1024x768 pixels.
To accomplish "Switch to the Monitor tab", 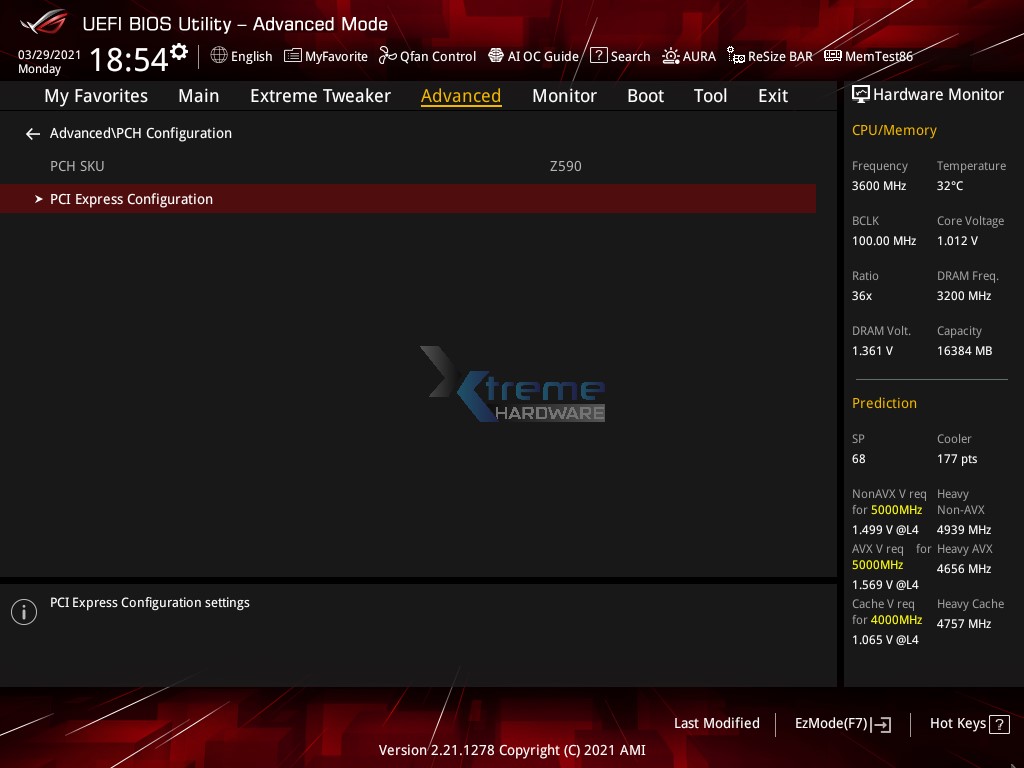I will pyautogui.click(x=564, y=95).
